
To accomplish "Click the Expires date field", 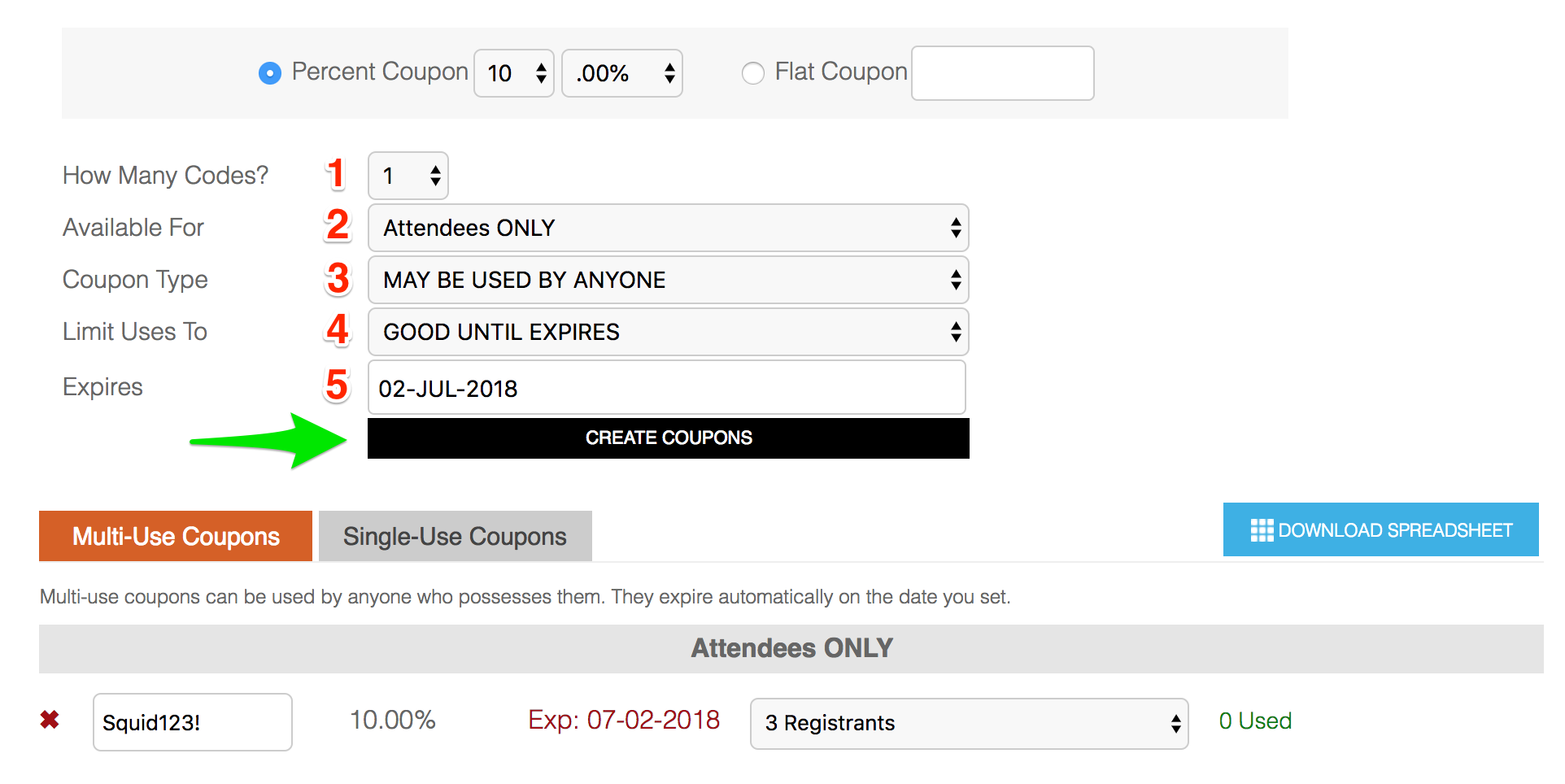I will [667, 388].
